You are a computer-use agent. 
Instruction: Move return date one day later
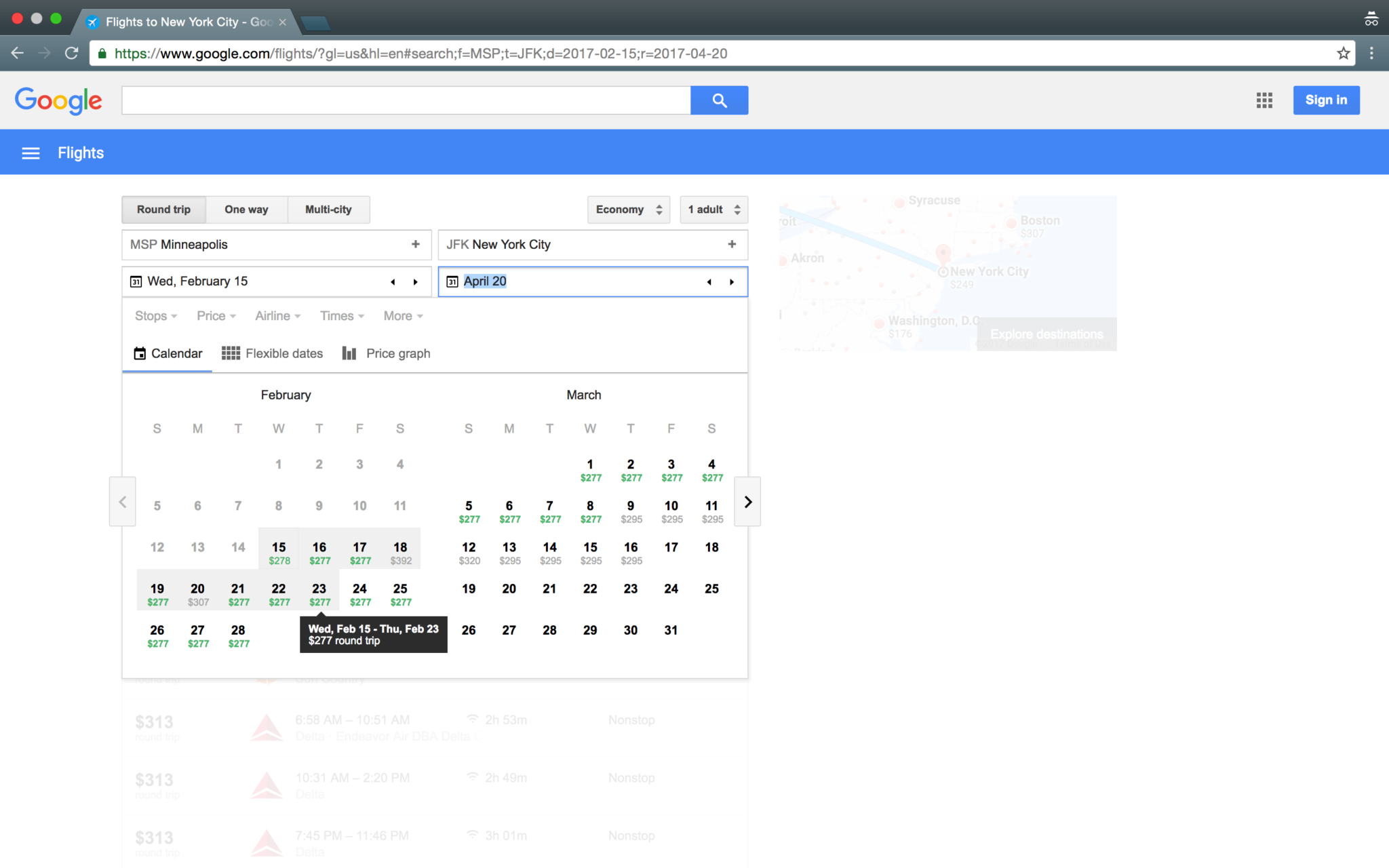pyautogui.click(x=732, y=282)
